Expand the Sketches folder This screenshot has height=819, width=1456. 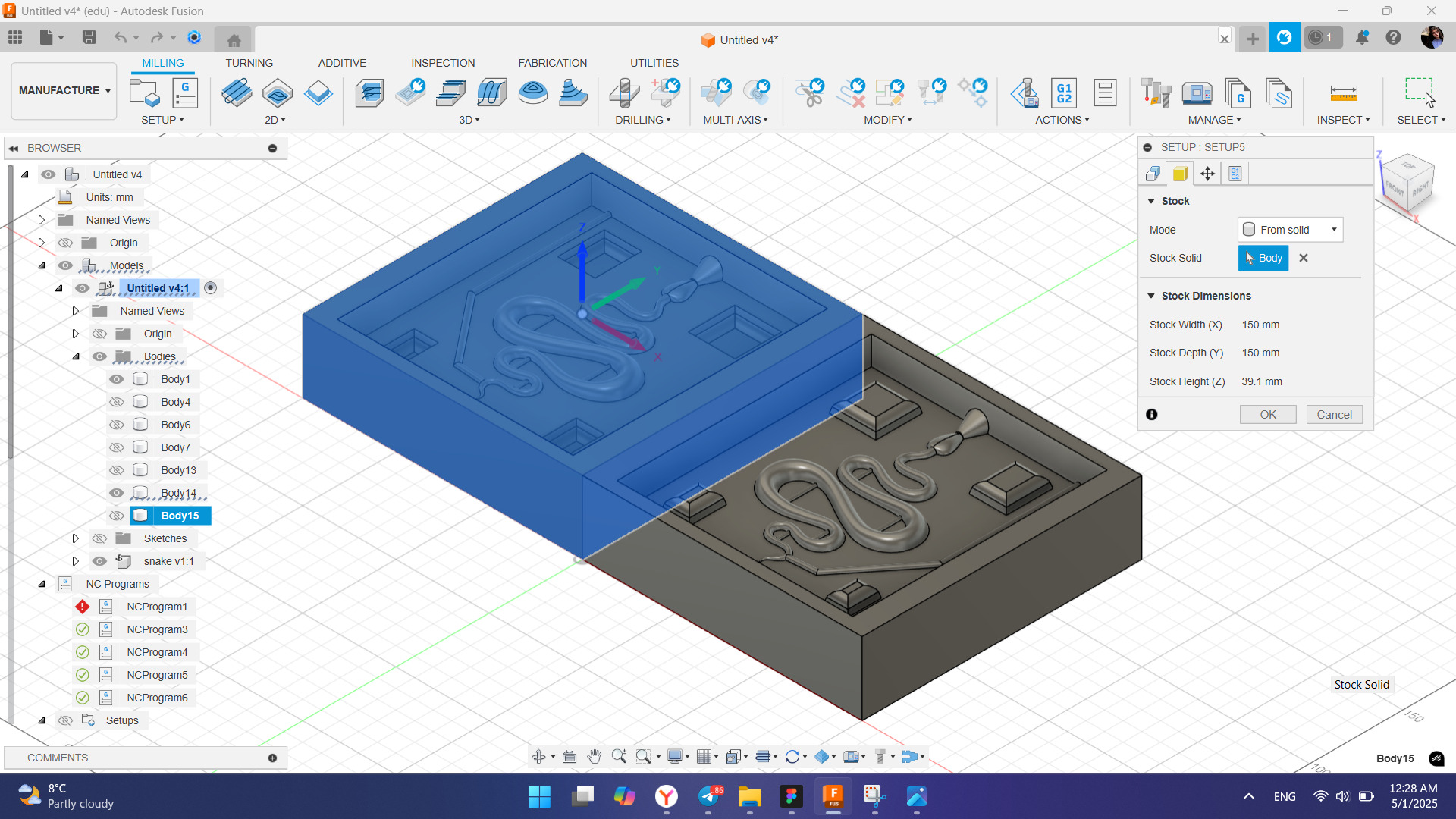pos(75,538)
